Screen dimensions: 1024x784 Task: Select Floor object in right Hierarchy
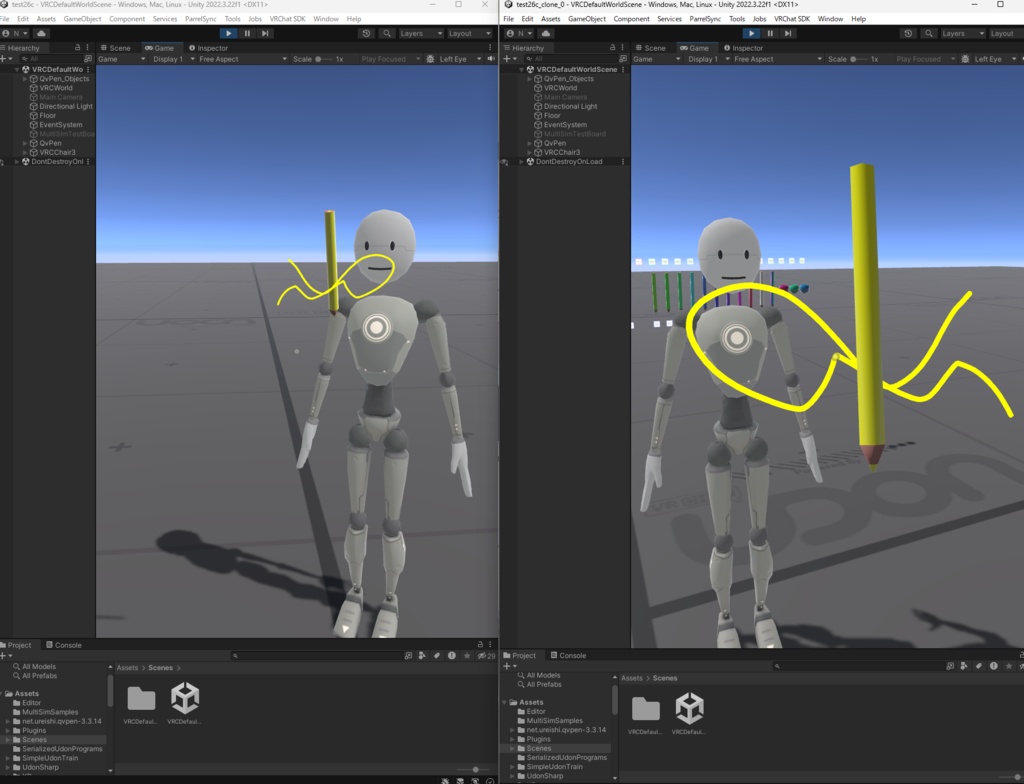coord(552,116)
